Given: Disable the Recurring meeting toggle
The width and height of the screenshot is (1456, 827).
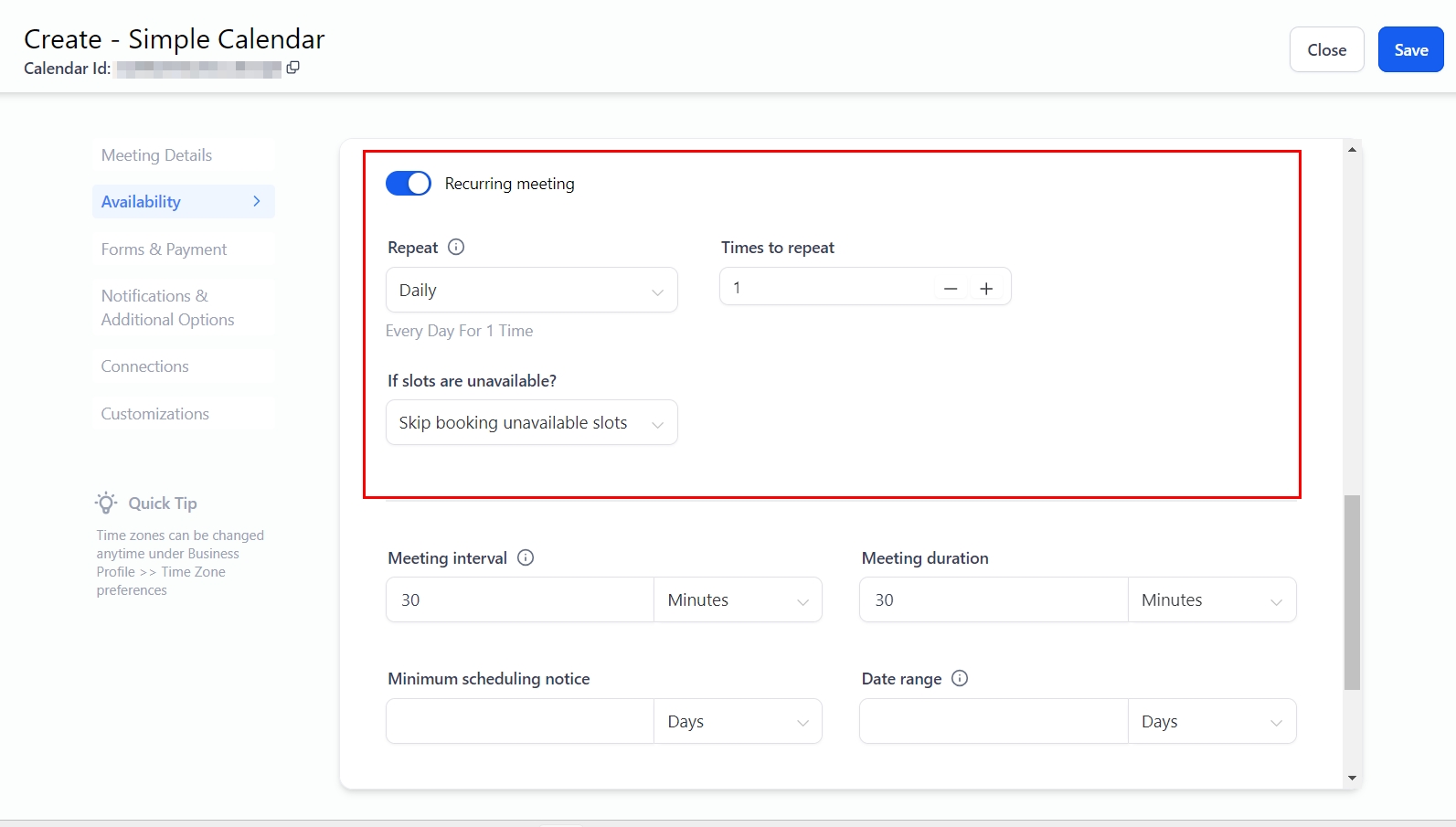Looking at the screenshot, I should point(409,184).
